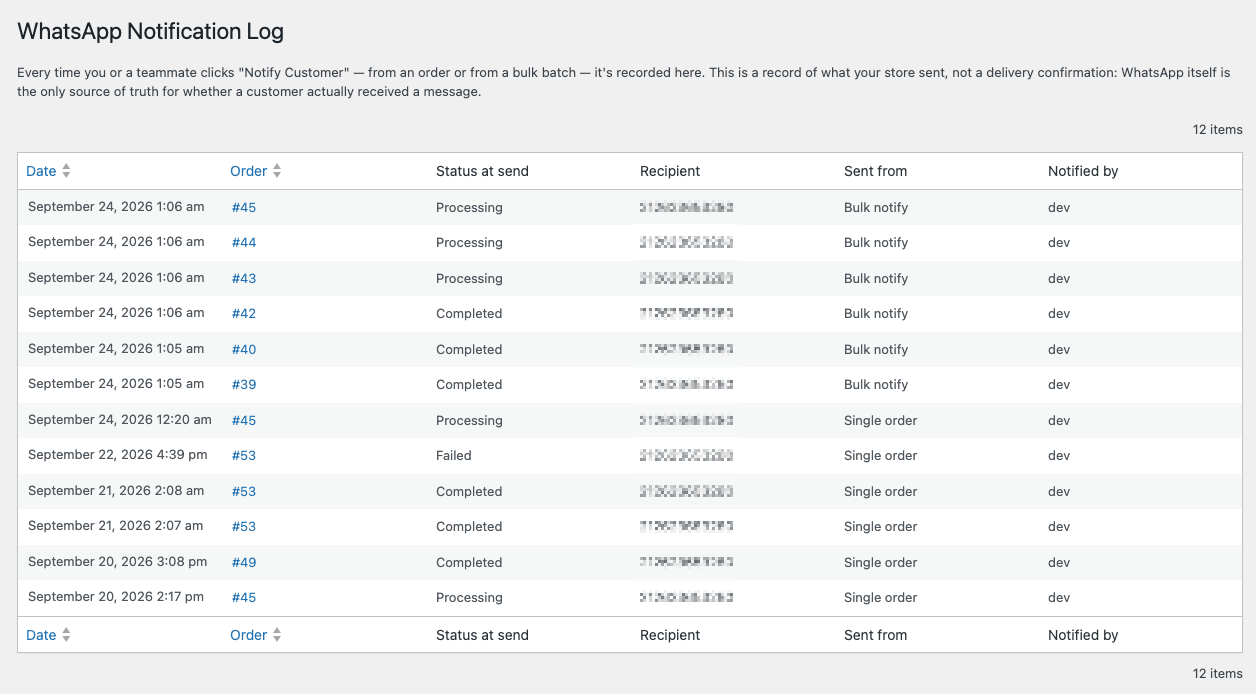Click 'Single order' in the Failed row
Image resolution: width=1256 pixels, height=694 pixels.
point(881,456)
